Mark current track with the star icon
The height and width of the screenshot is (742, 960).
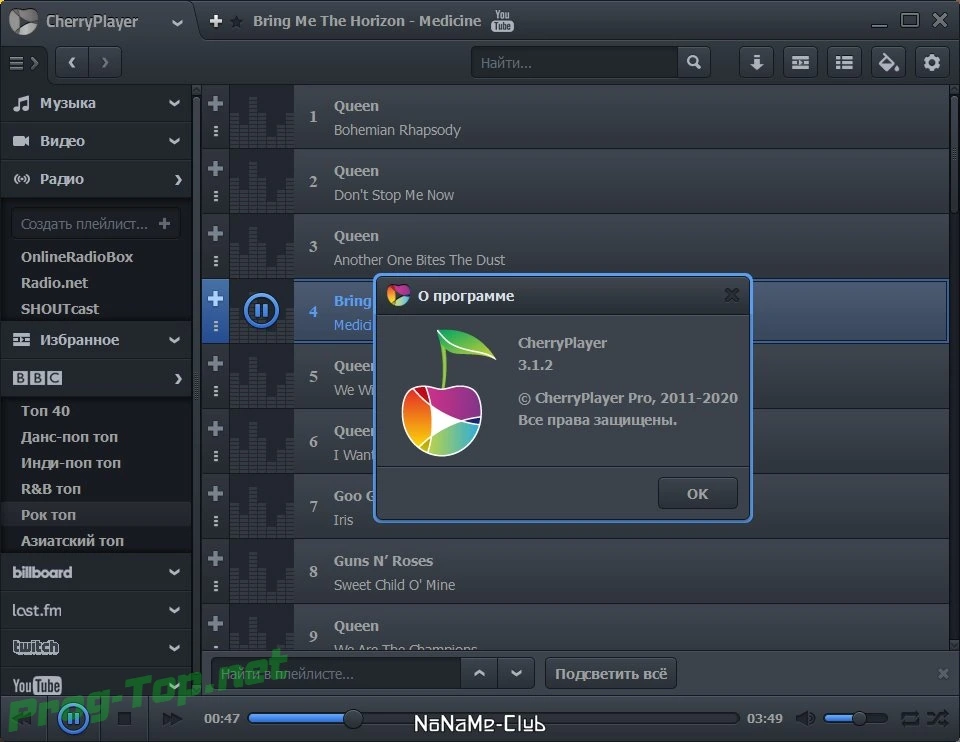coord(236,22)
